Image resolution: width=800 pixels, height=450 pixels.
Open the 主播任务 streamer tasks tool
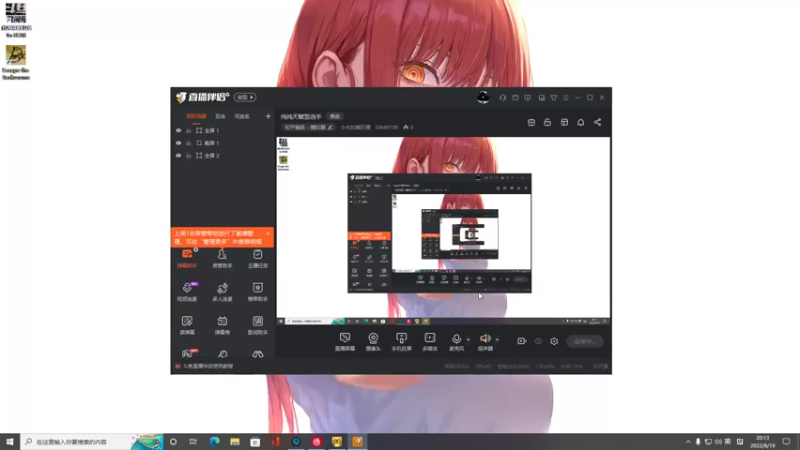click(258, 259)
